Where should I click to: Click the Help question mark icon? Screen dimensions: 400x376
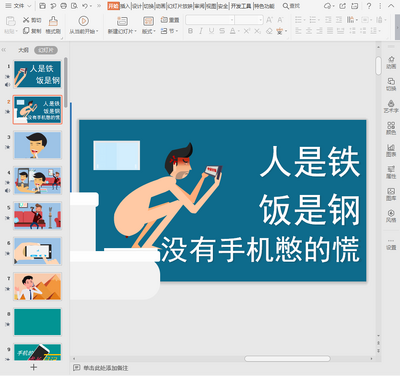point(369,6)
